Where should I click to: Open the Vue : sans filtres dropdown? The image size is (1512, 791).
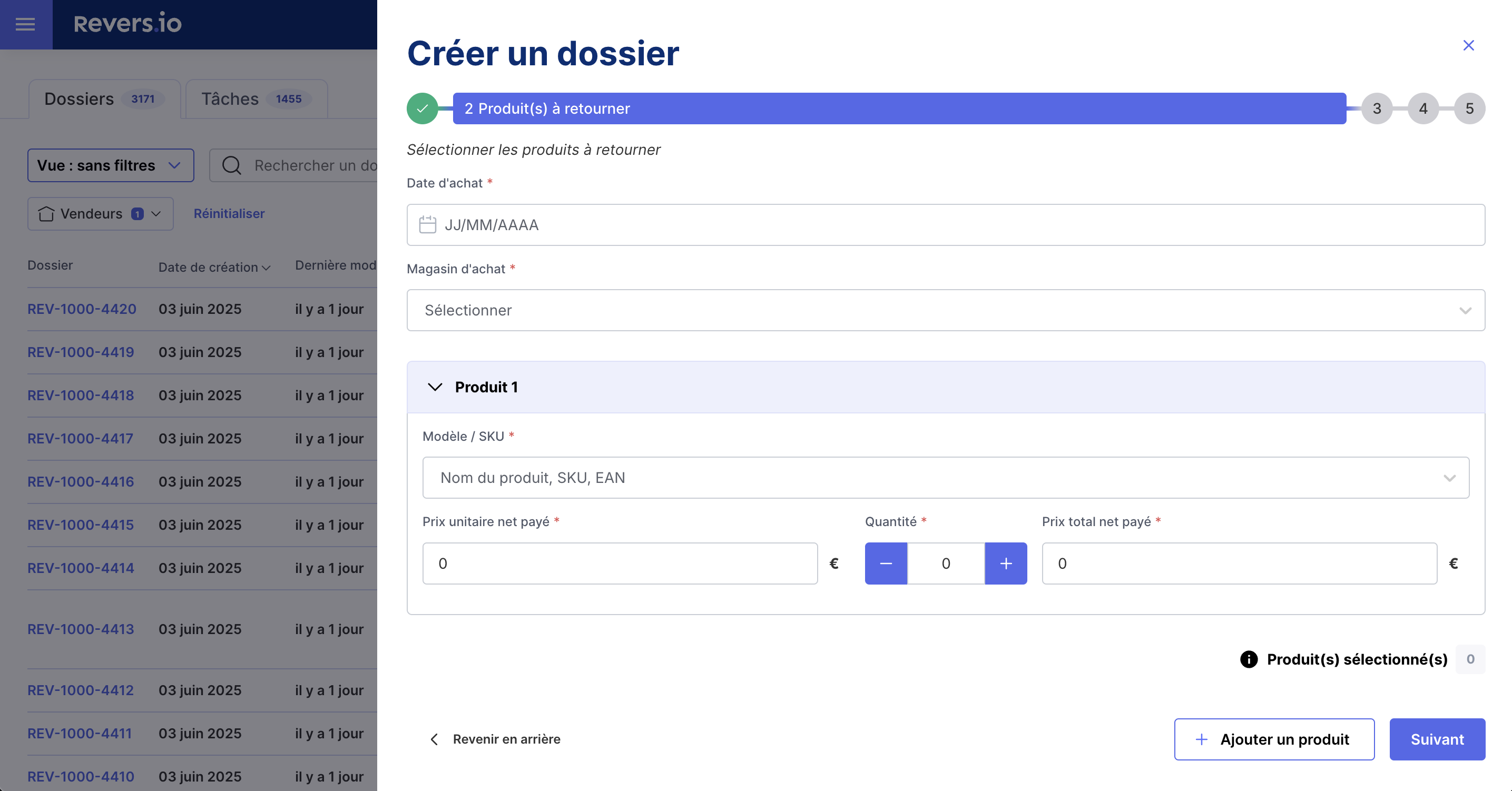click(110, 165)
